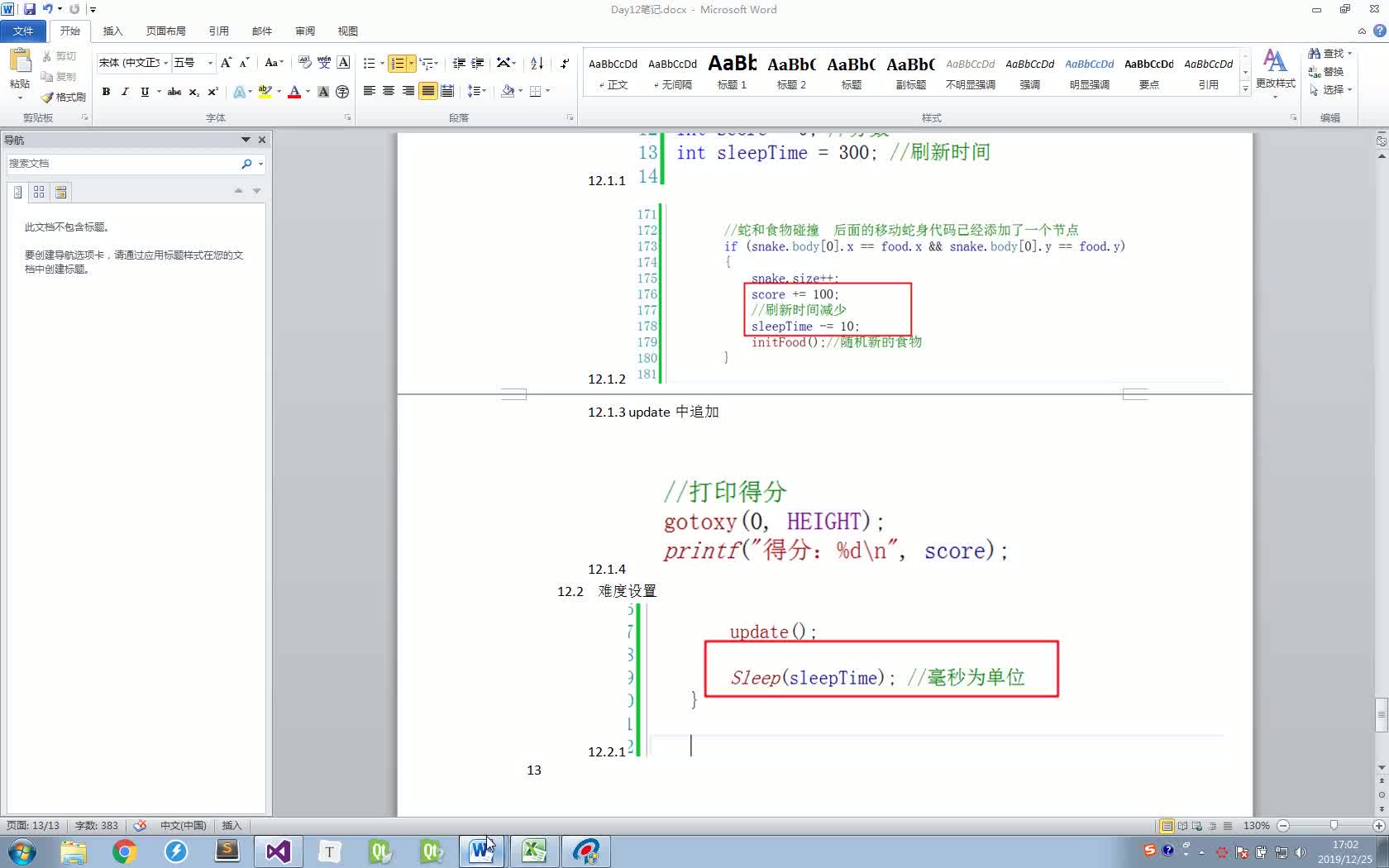
Task: Click the grow font size icon
Action: (x=227, y=63)
